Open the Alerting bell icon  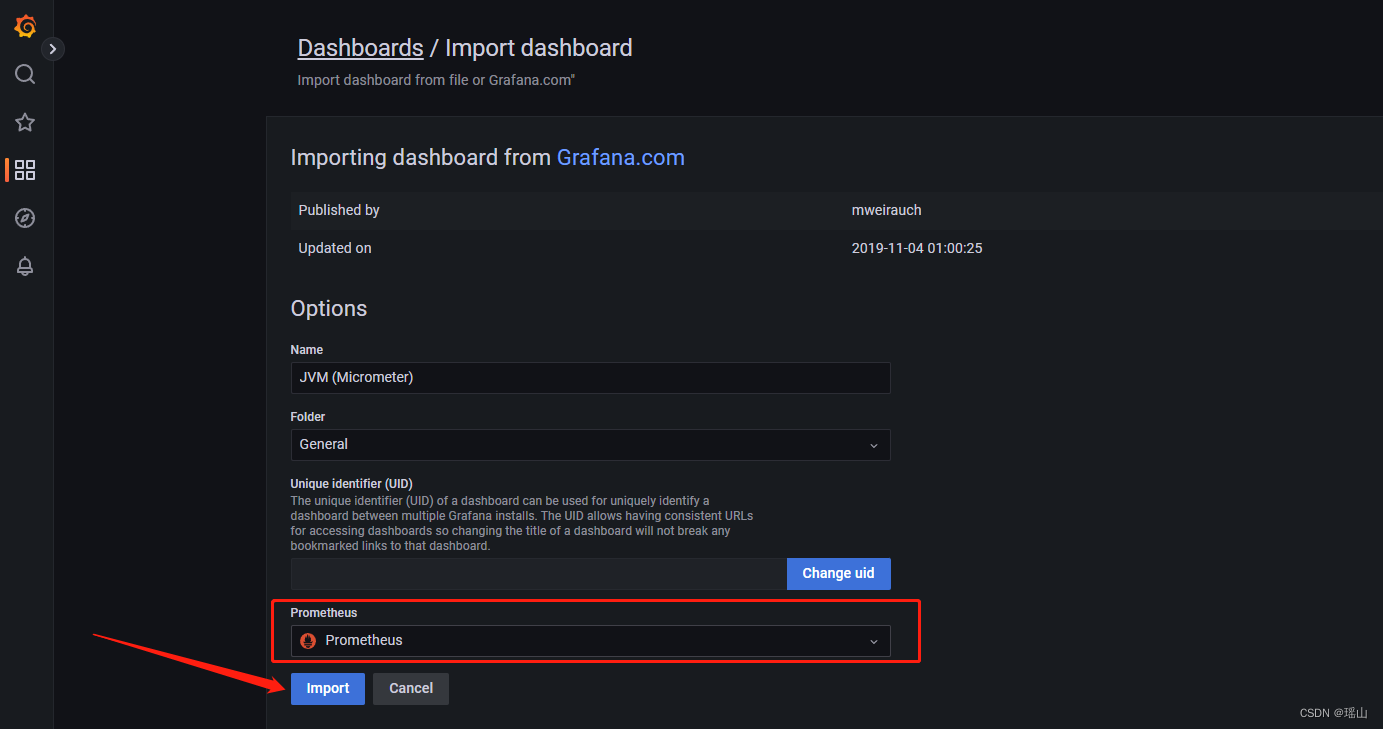tap(25, 266)
